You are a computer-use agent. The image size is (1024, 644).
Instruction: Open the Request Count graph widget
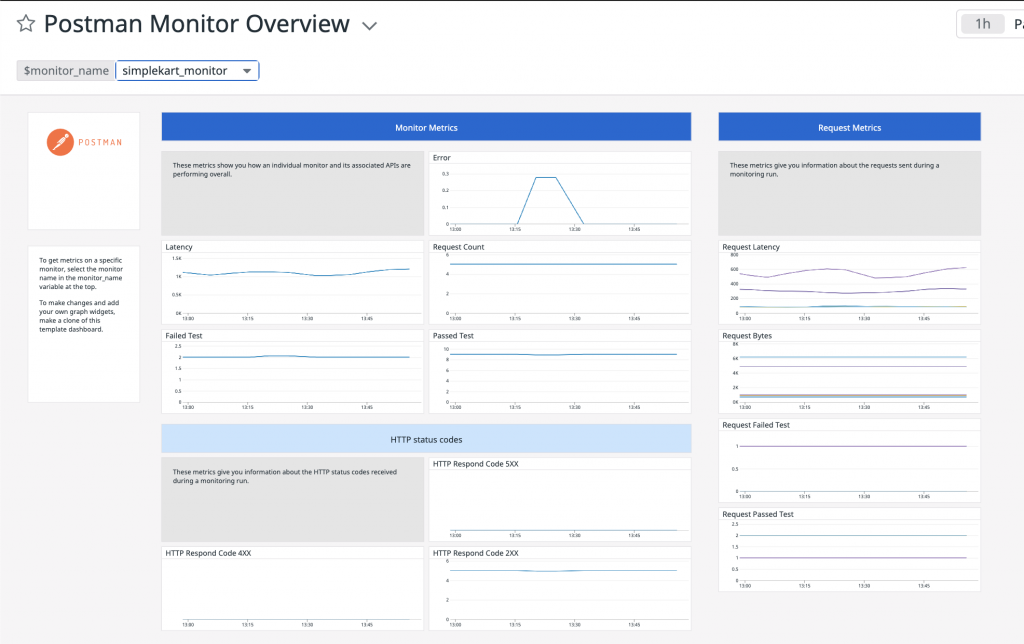(560, 282)
